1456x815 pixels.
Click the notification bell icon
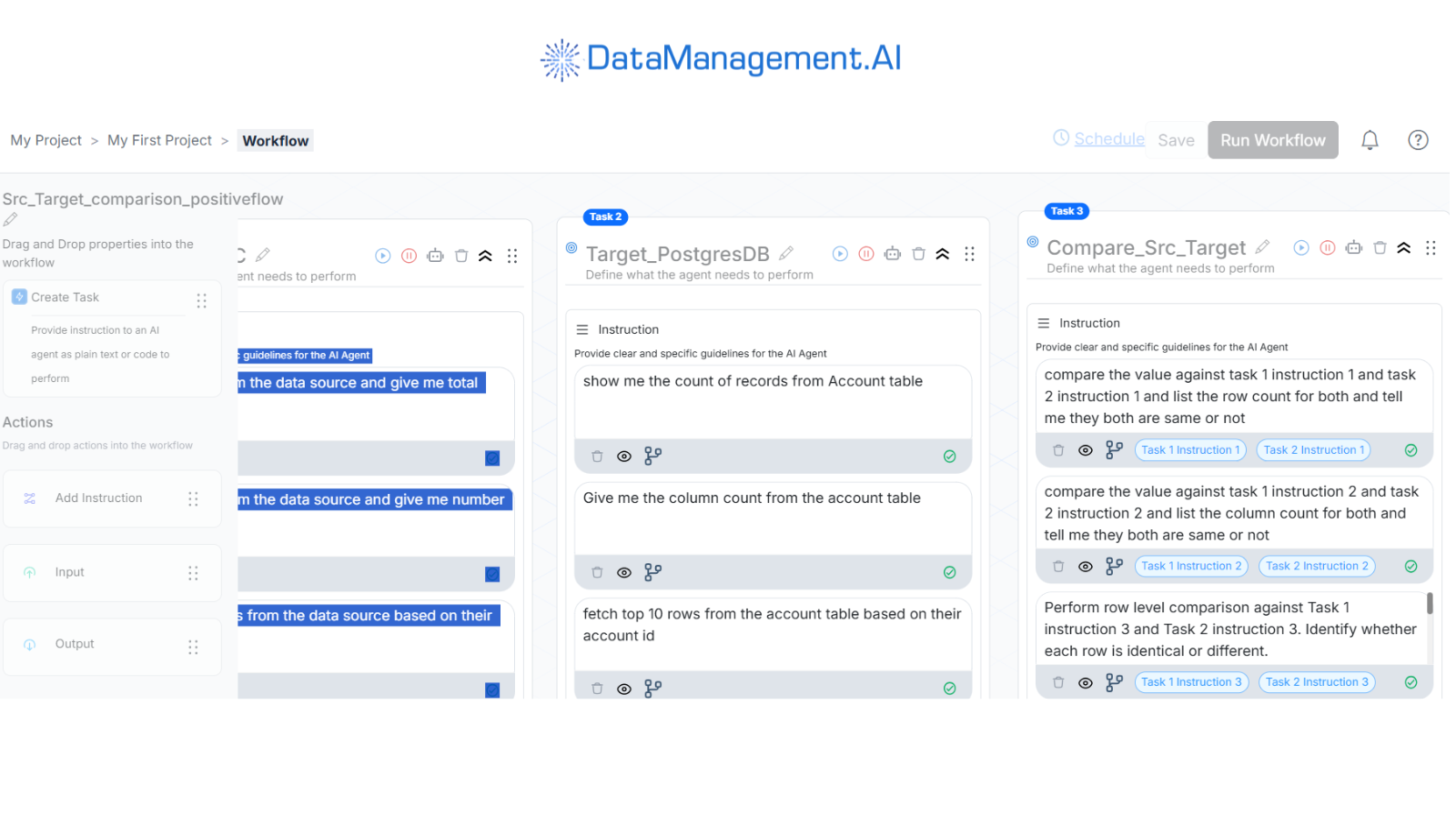pos(1370,140)
